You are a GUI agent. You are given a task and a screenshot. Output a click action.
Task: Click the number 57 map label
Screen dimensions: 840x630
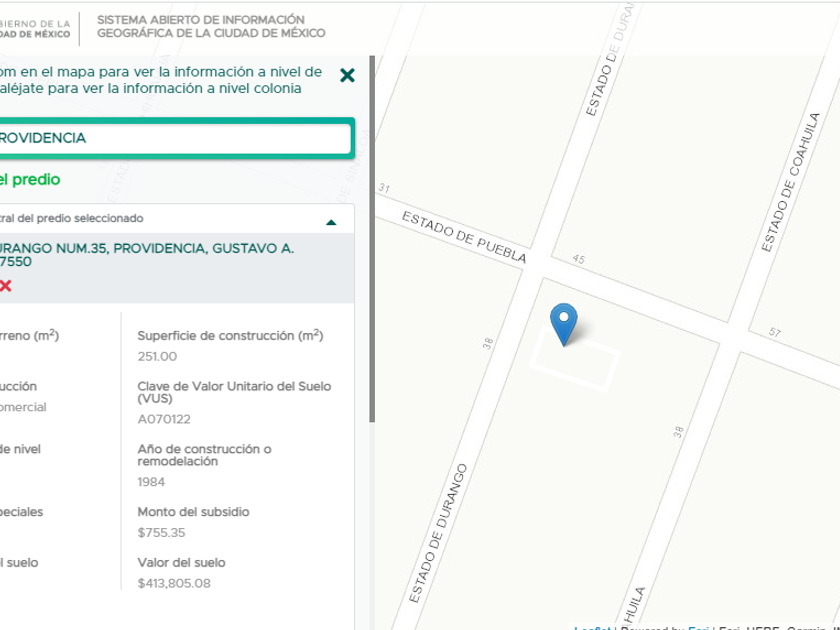pyautogui.click(x=775, y=332)
